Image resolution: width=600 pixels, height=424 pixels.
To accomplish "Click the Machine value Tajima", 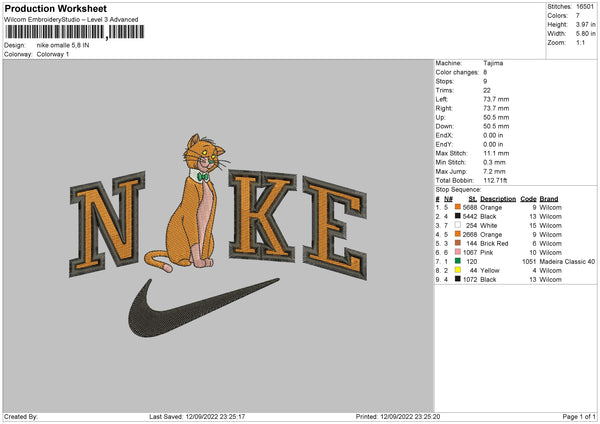I will [x=493, y=63].
